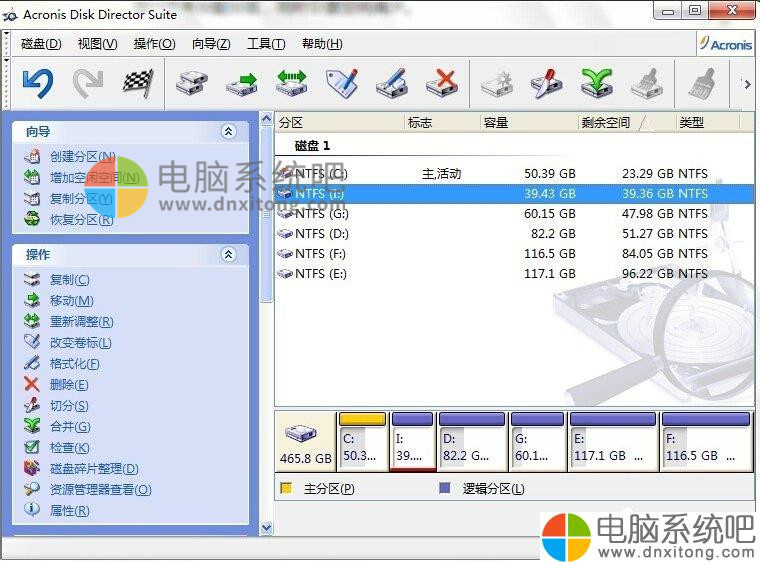Click the 删除(E) red X icon

pos(32,385)
